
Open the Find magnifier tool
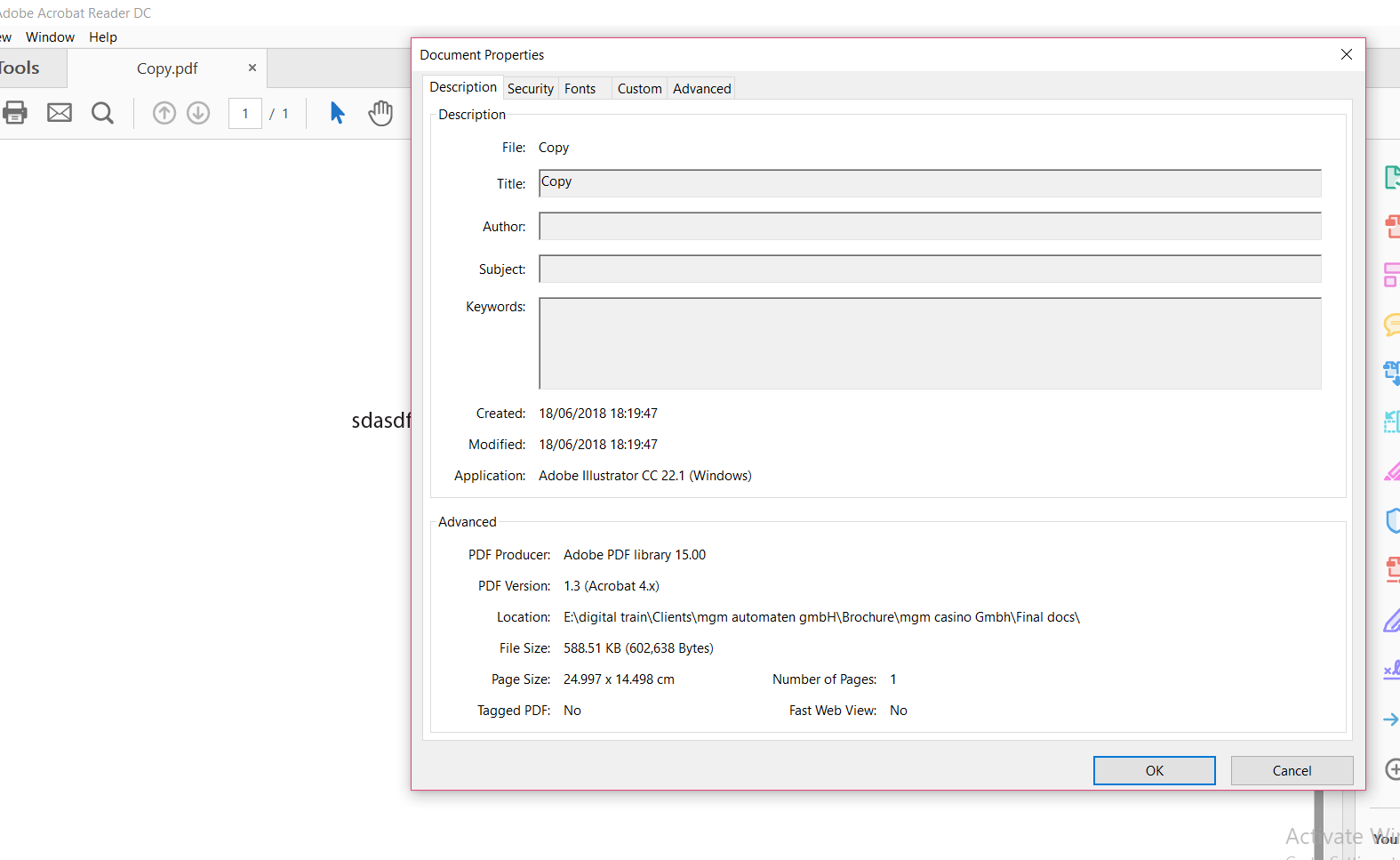103,113
